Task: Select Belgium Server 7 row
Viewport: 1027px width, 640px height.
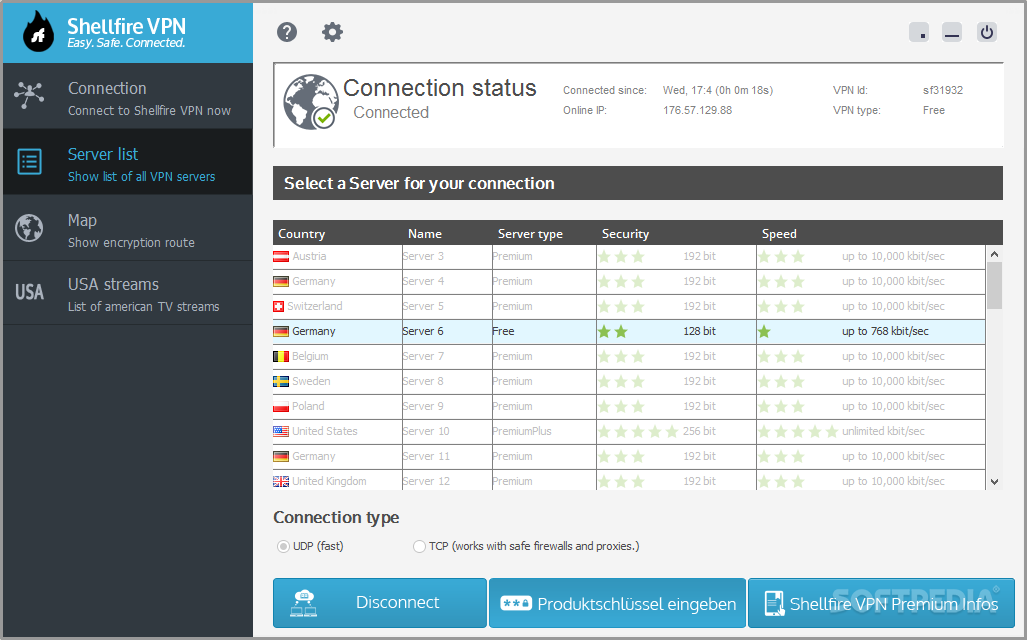Action: [629, 356]
